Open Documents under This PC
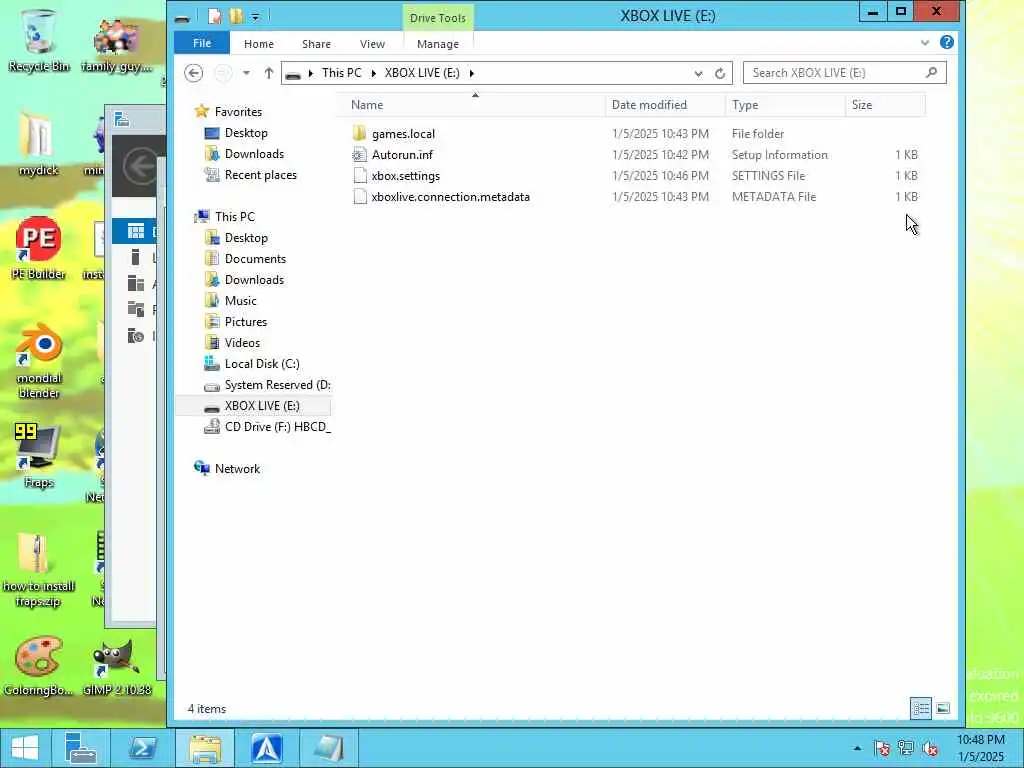 (255, 259)
